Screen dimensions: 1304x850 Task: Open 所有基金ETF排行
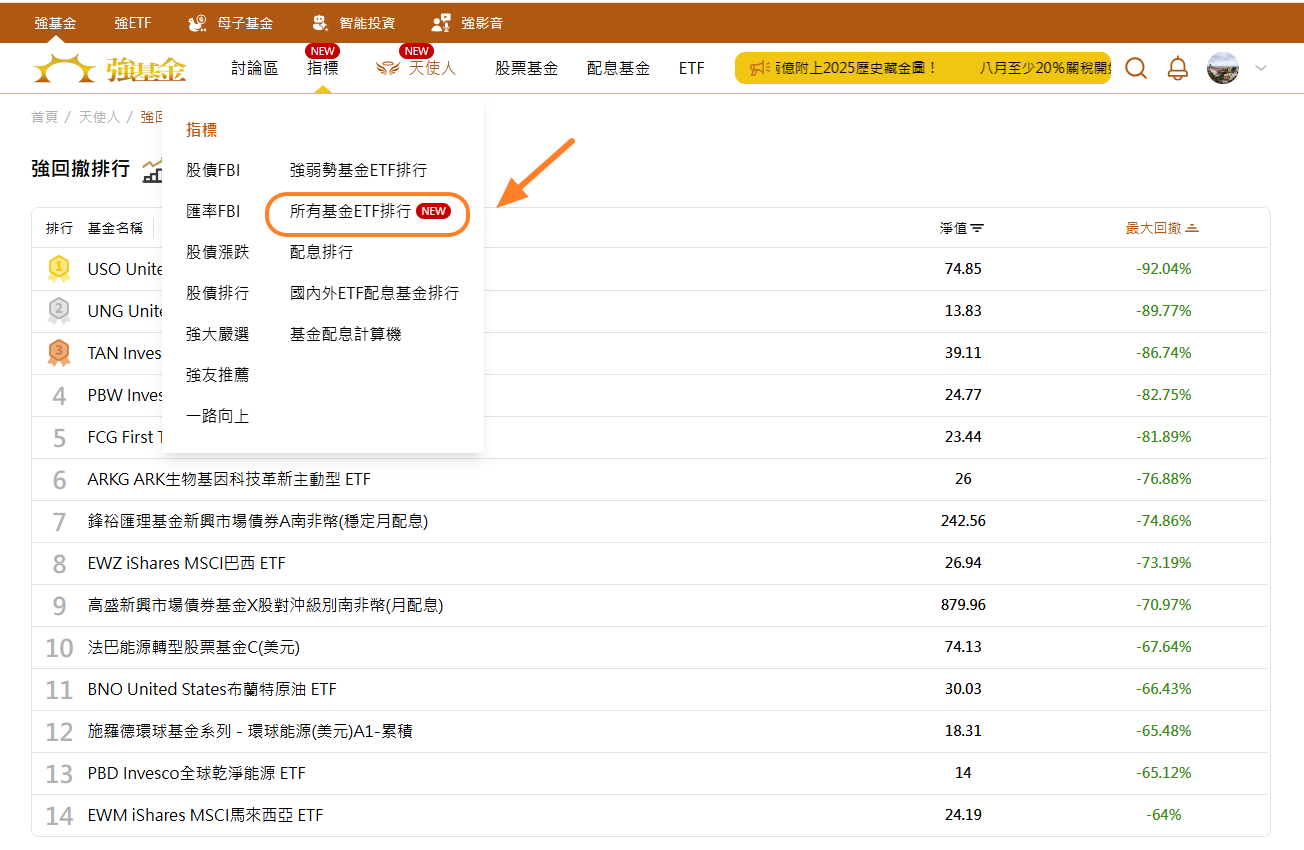[x=350, y=211]
